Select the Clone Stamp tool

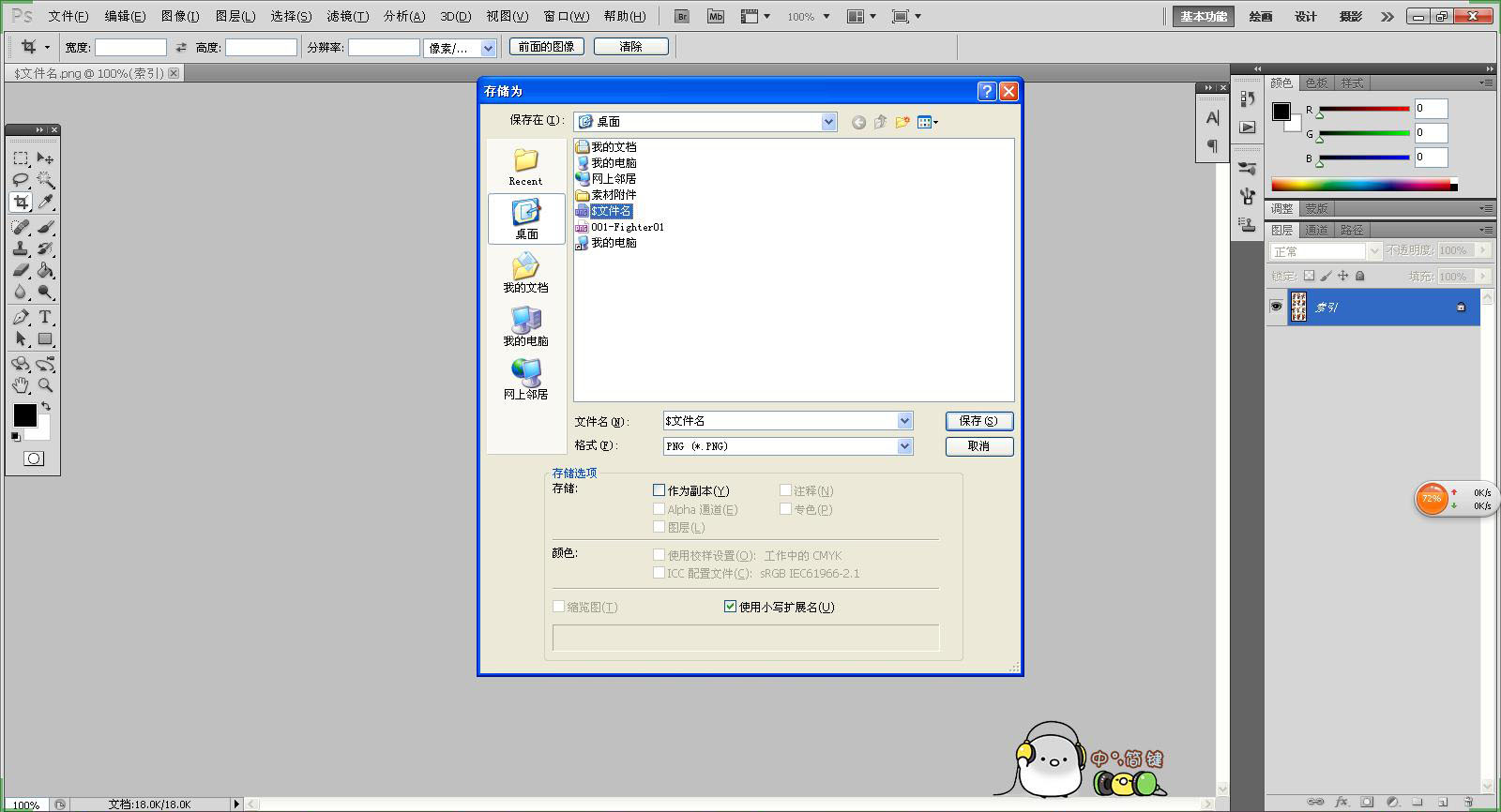tap(21, 248)
